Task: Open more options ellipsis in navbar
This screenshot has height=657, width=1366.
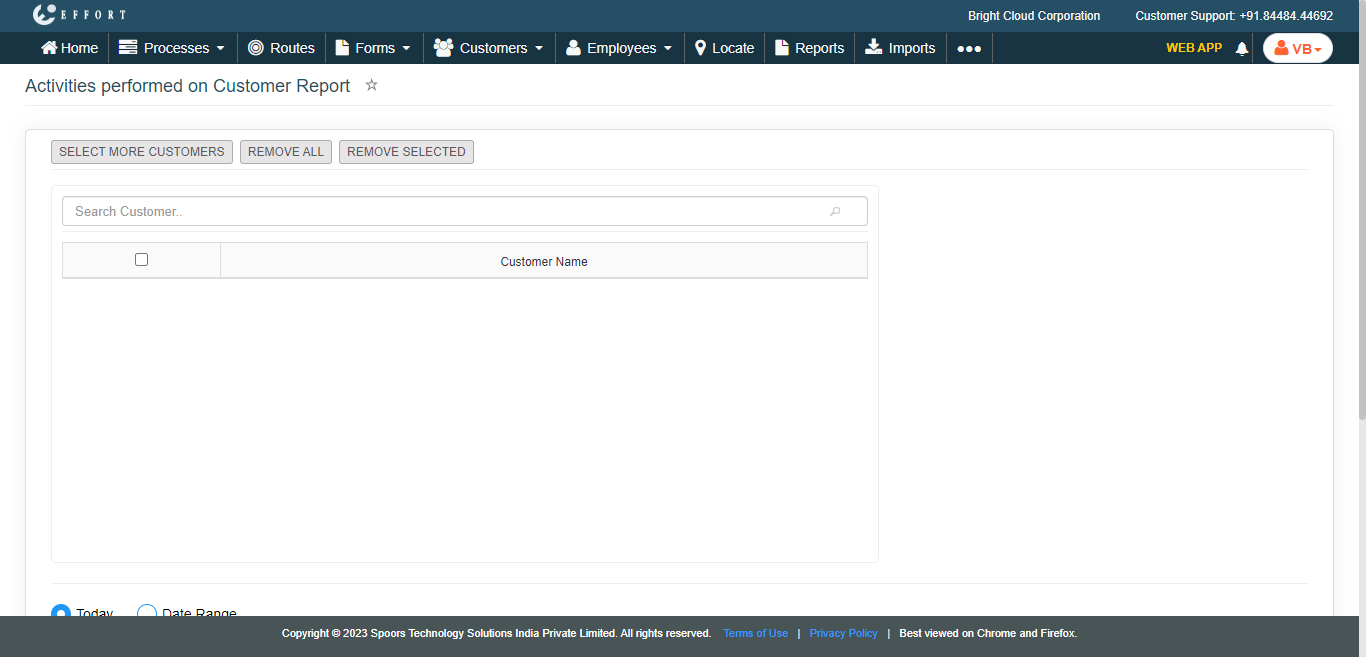Action: coord(969,48)
